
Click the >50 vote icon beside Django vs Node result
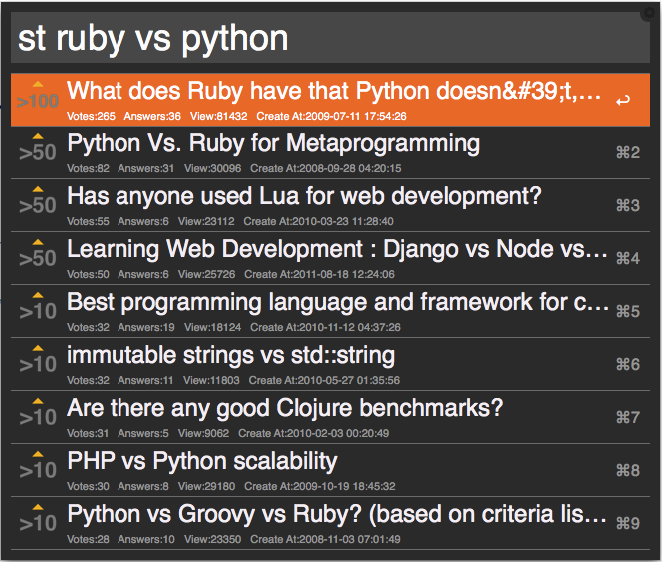pos(38,254)
